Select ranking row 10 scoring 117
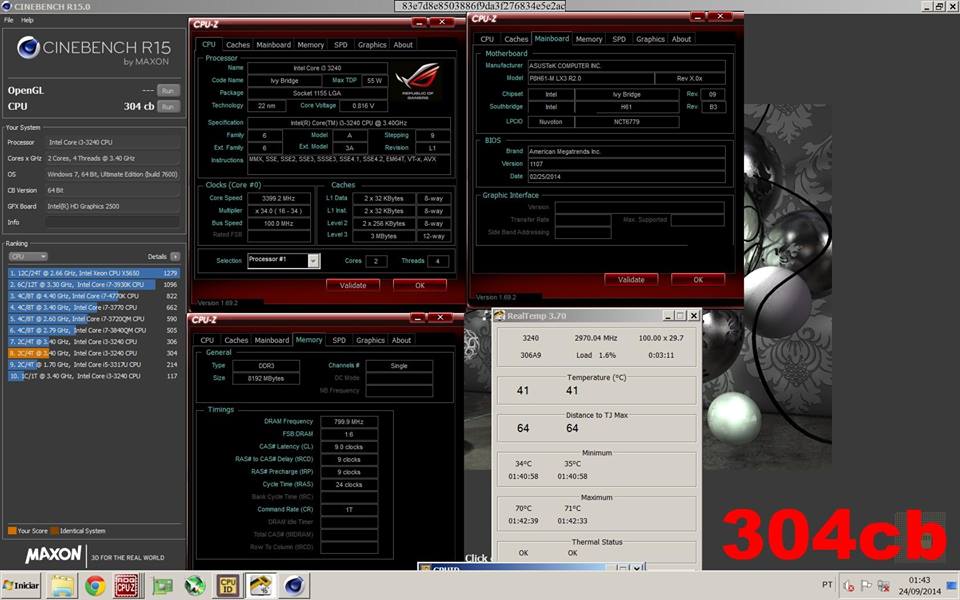The image size is (960, 600). (x=94, y=376)
